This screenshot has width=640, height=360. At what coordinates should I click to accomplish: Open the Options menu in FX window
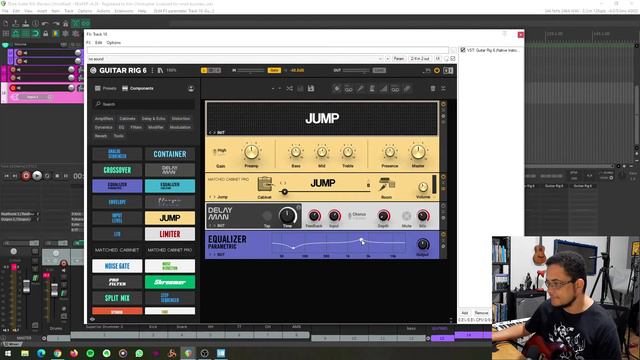click(114, 42)
